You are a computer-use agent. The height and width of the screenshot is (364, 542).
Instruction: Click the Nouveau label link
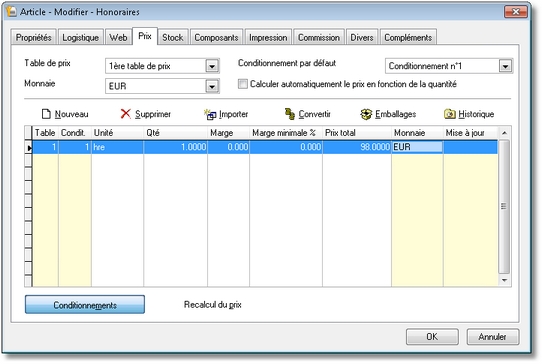[72, 114]
